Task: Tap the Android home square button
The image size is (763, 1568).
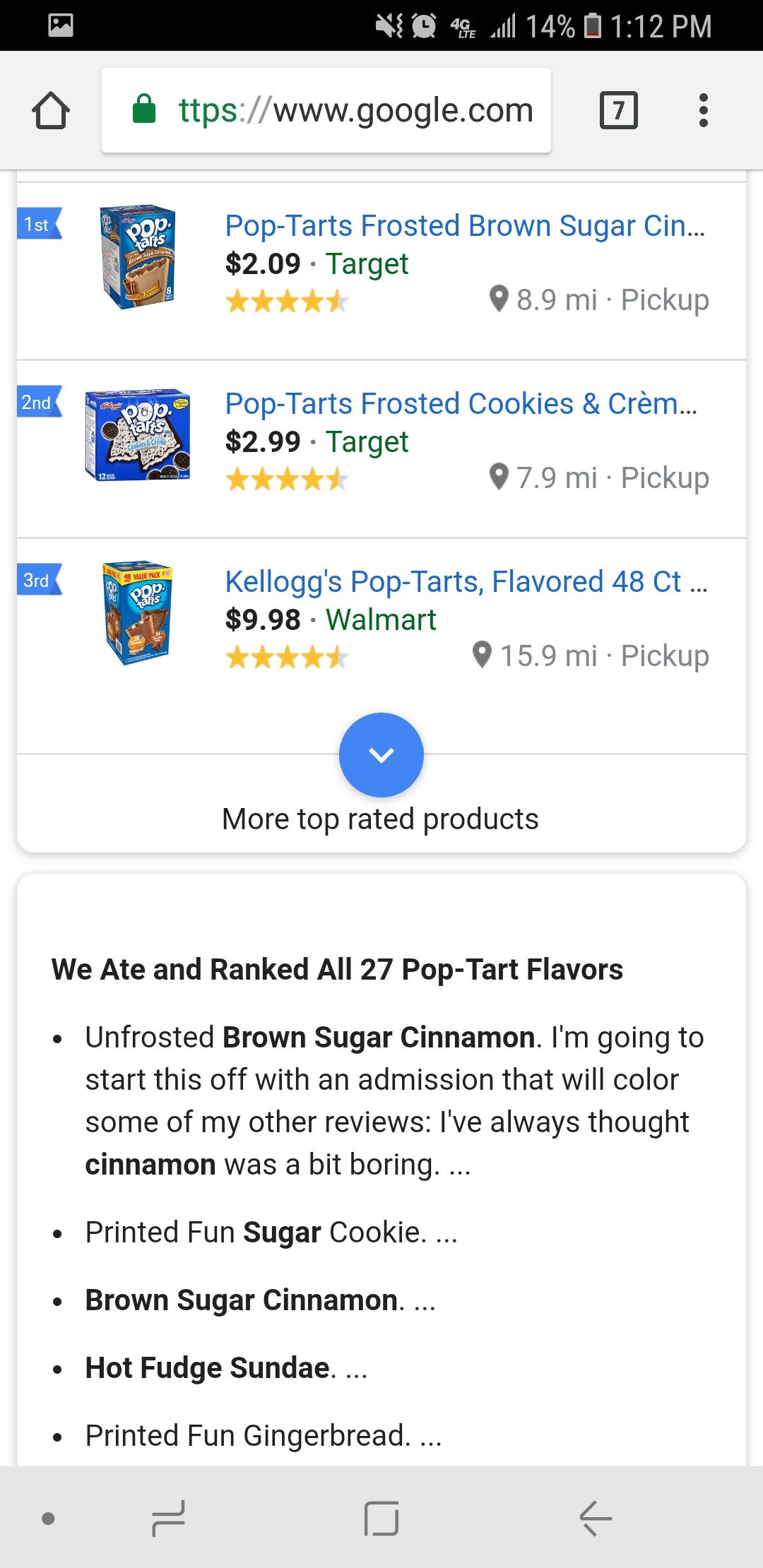Action: [x=381, y=1518]
